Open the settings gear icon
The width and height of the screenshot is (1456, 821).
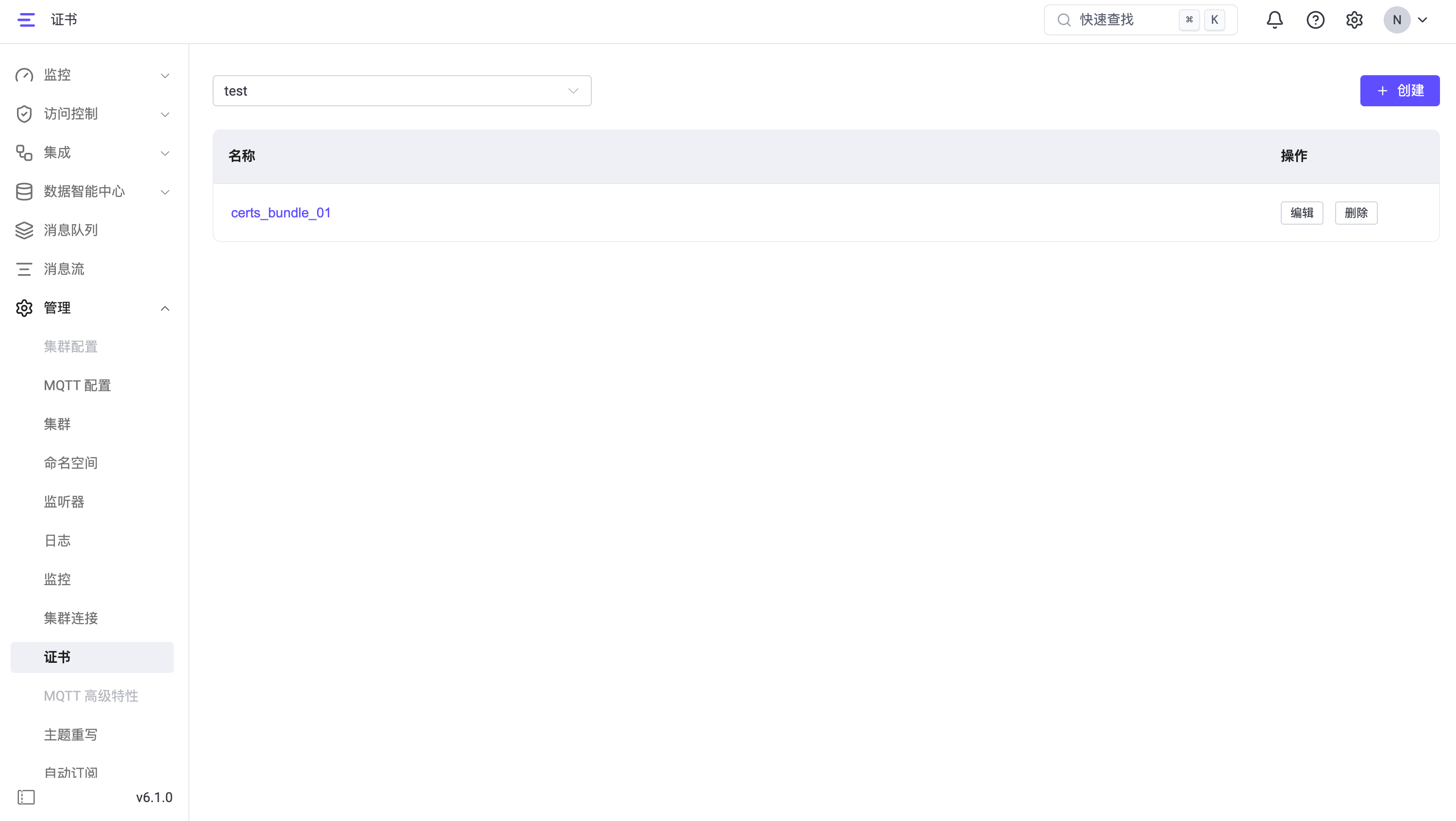[1354, 19]
